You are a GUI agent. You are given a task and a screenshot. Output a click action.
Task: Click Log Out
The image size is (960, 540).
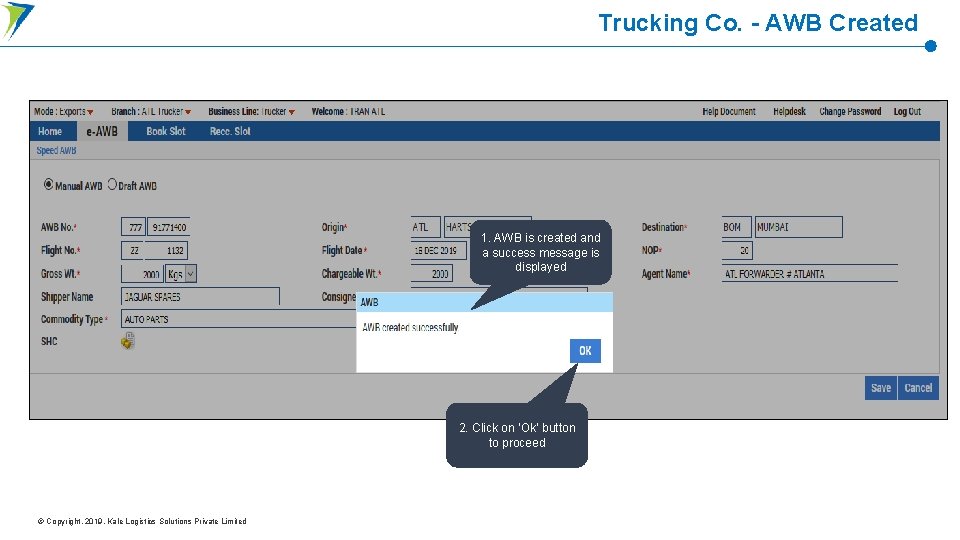pyautogui.click(x=907, y=111)
